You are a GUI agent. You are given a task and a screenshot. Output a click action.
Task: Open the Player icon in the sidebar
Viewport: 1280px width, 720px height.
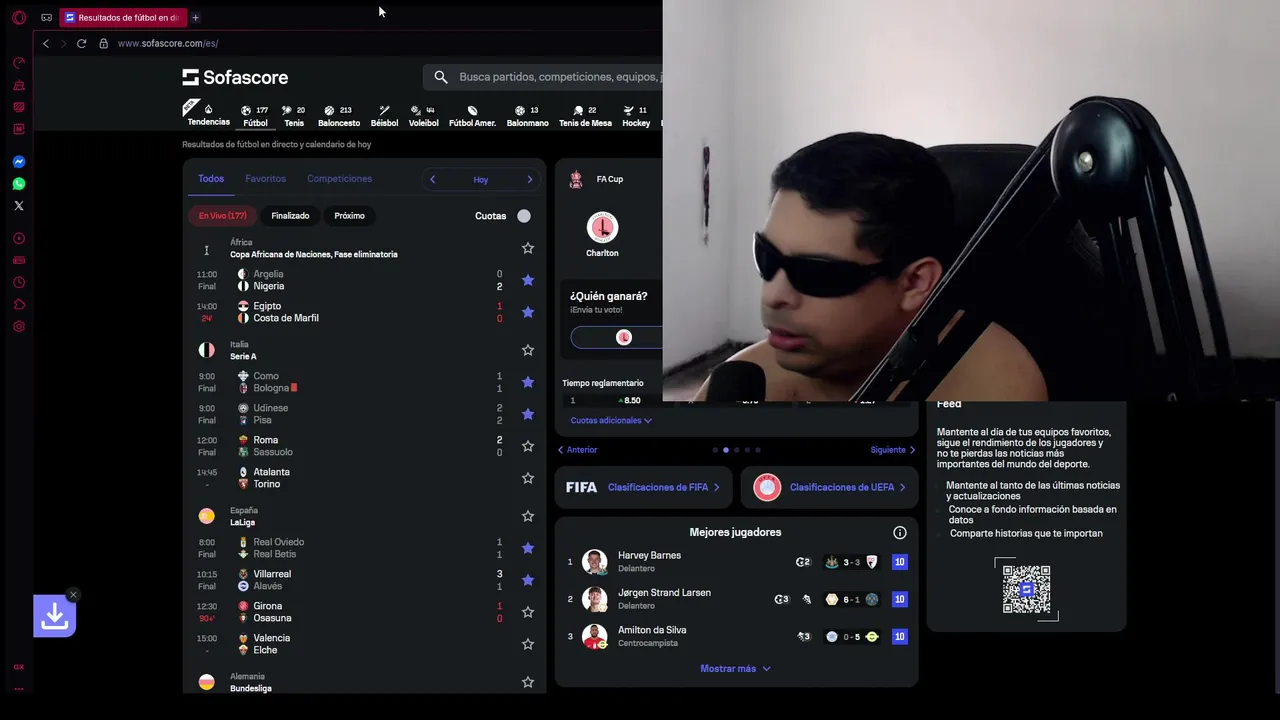pos(18,238)
